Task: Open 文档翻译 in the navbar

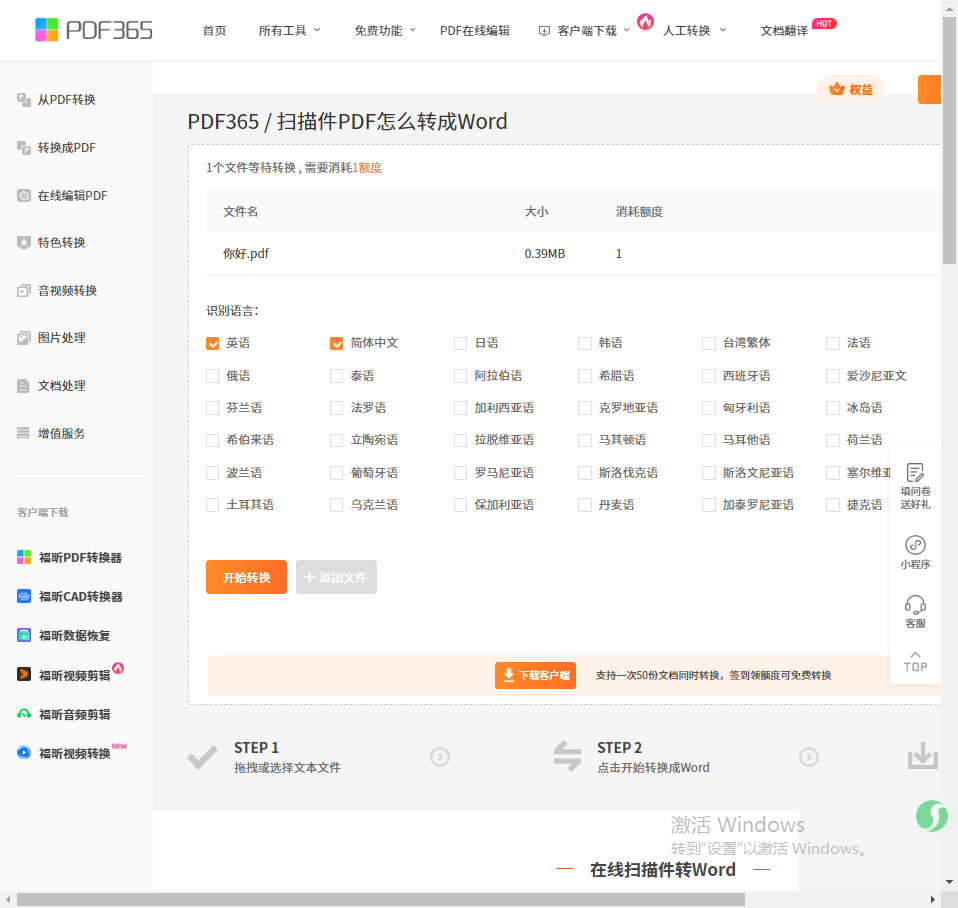Action: [784, 31]
